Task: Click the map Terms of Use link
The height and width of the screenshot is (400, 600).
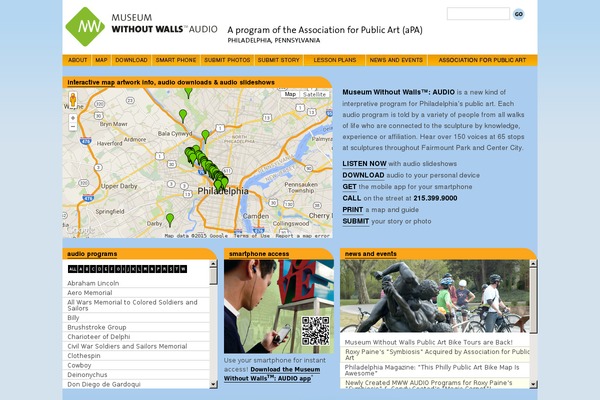Action: [x=252, y=236]
